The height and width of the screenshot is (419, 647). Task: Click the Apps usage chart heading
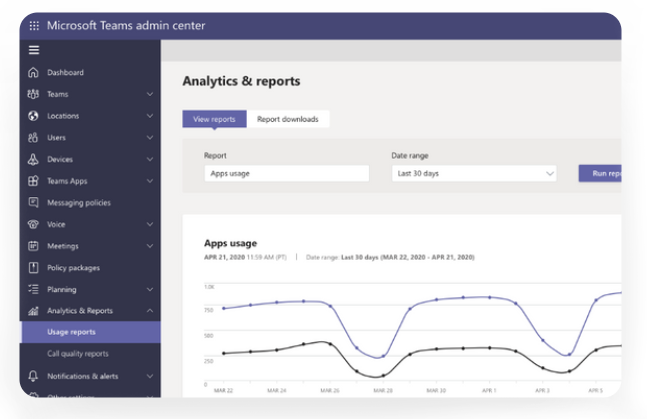230,243
